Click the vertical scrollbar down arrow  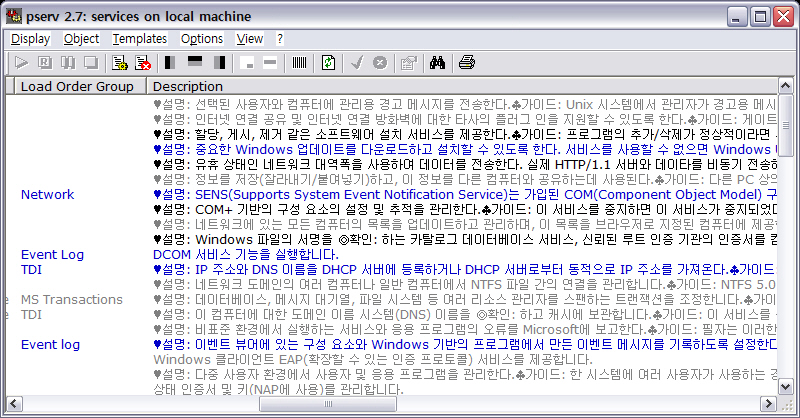pos(785,387)
